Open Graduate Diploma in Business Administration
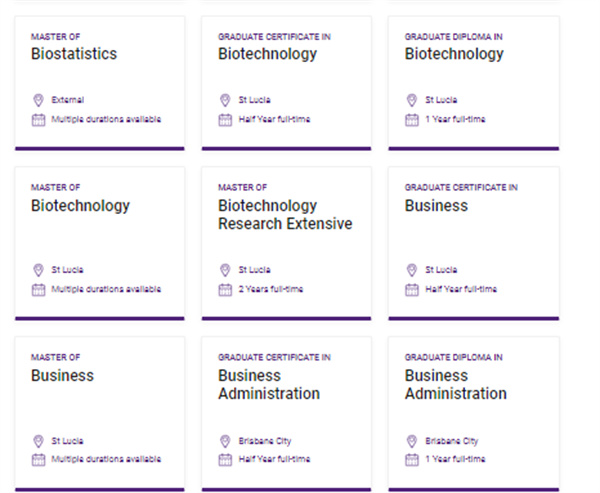The width and height of the screenshot is (600, 493). click(455, 385)
